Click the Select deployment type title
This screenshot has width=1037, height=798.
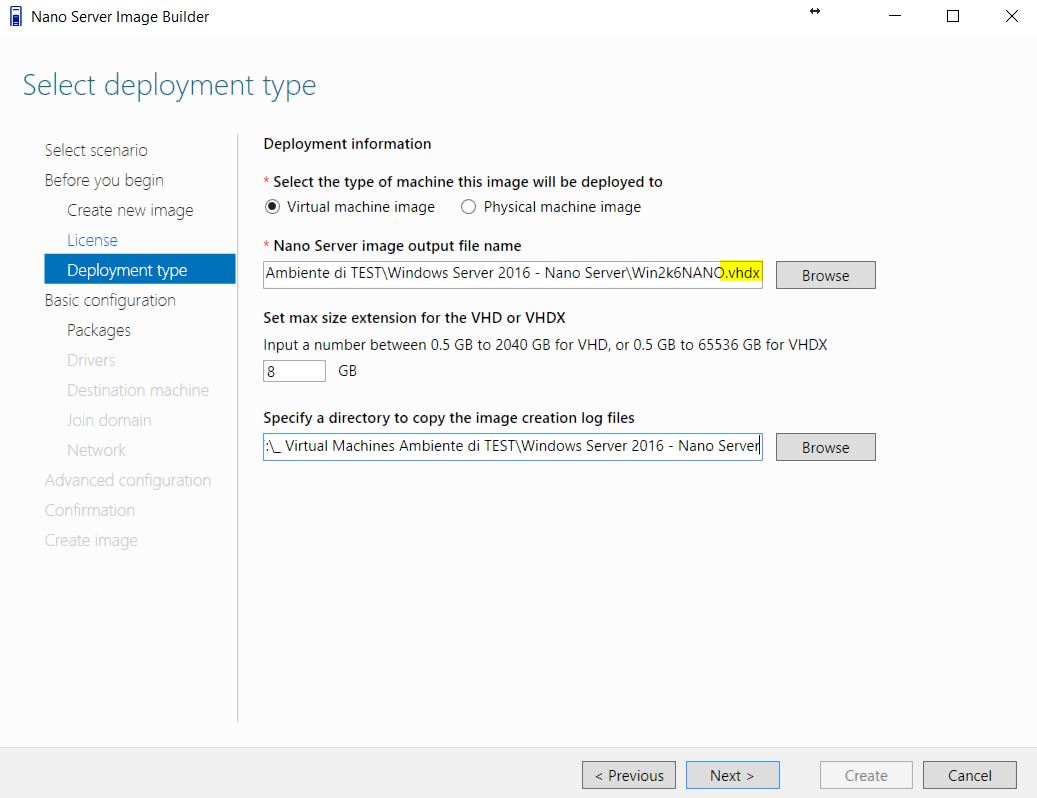(x=169, y=85)
